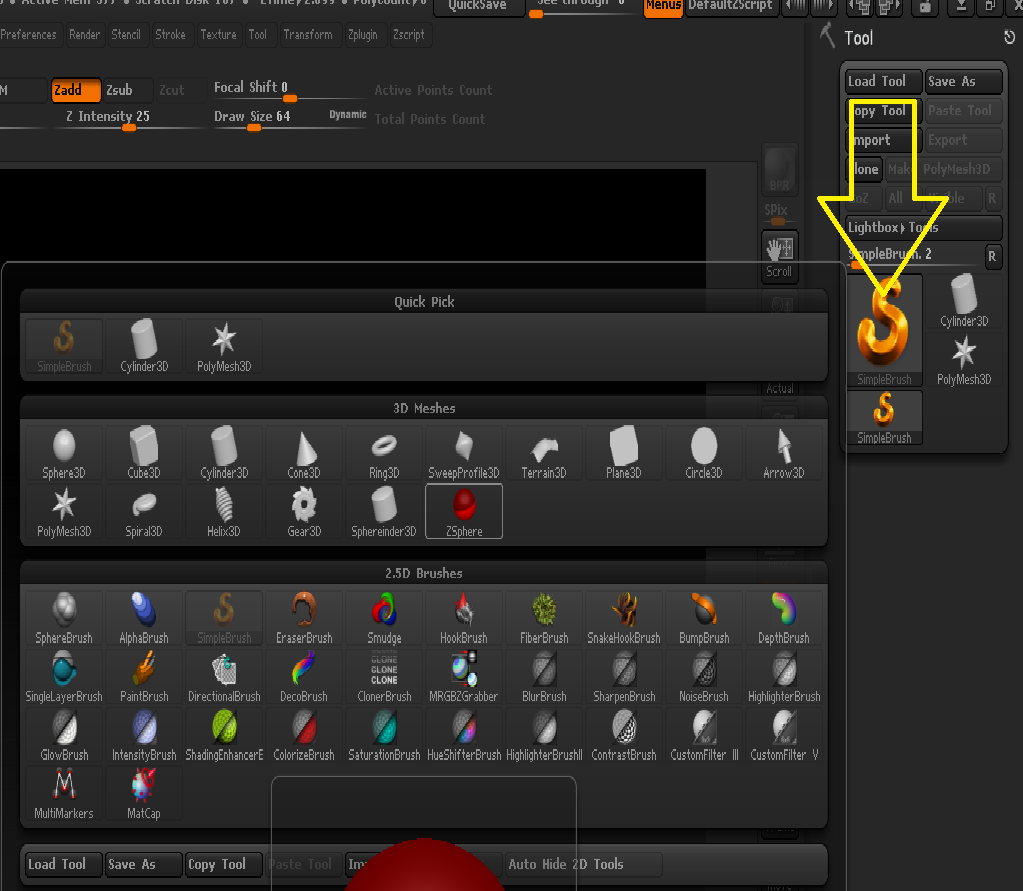
Task: Open the Render menu
Action: pos(85,35)
